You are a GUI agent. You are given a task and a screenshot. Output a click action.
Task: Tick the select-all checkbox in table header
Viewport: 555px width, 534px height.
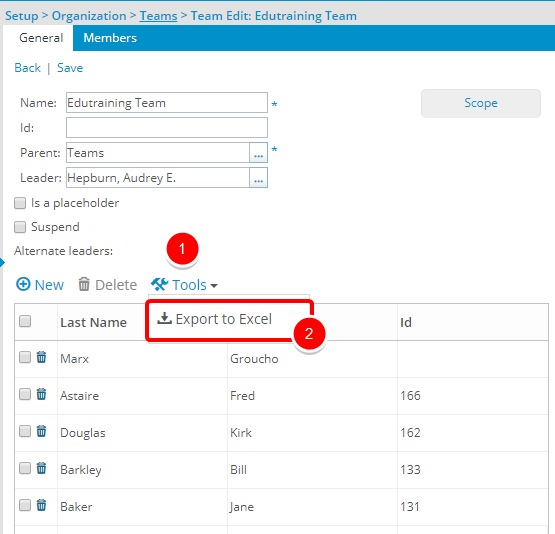[x=25, y=321]
